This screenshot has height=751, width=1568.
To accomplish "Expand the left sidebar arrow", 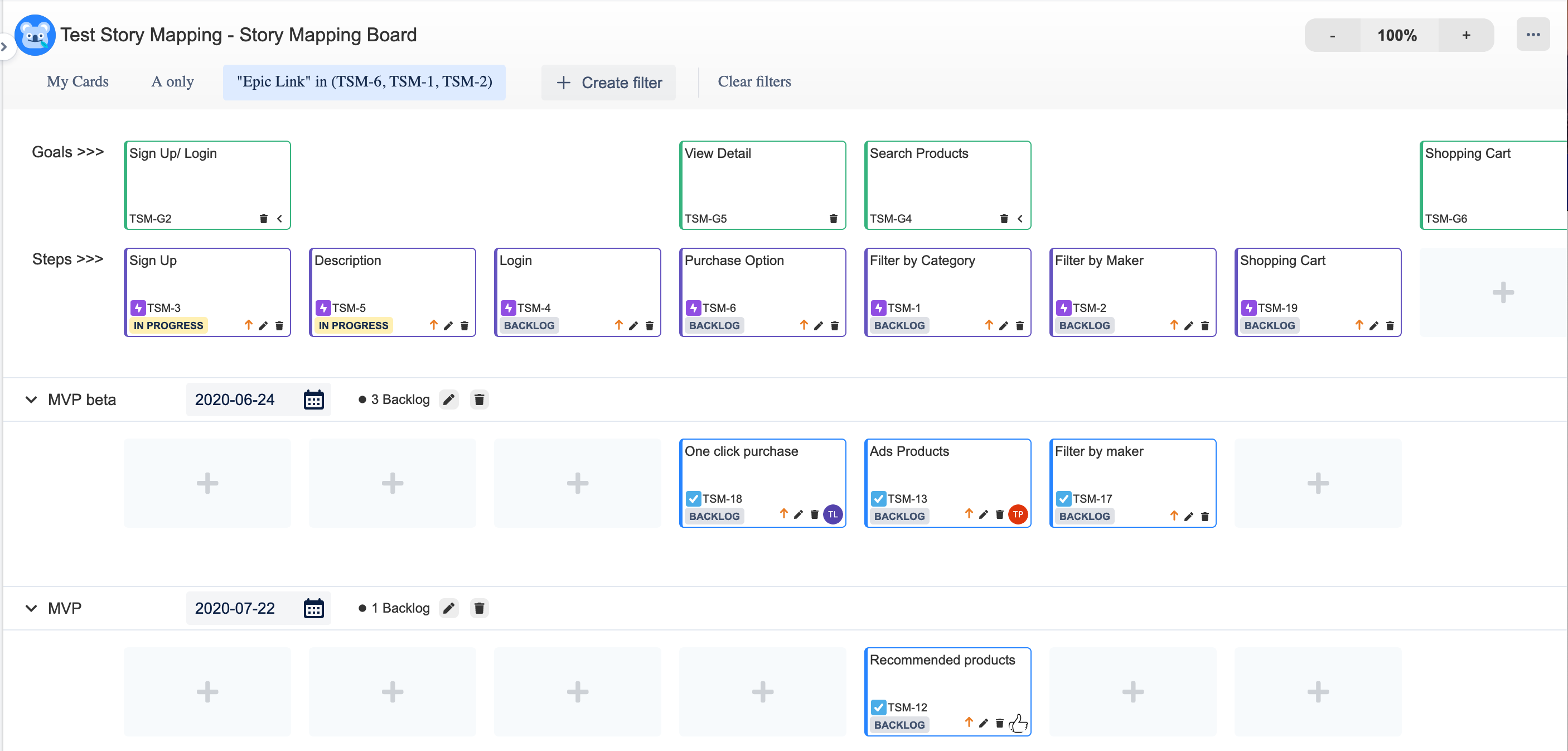I will [x=4, y=47].
